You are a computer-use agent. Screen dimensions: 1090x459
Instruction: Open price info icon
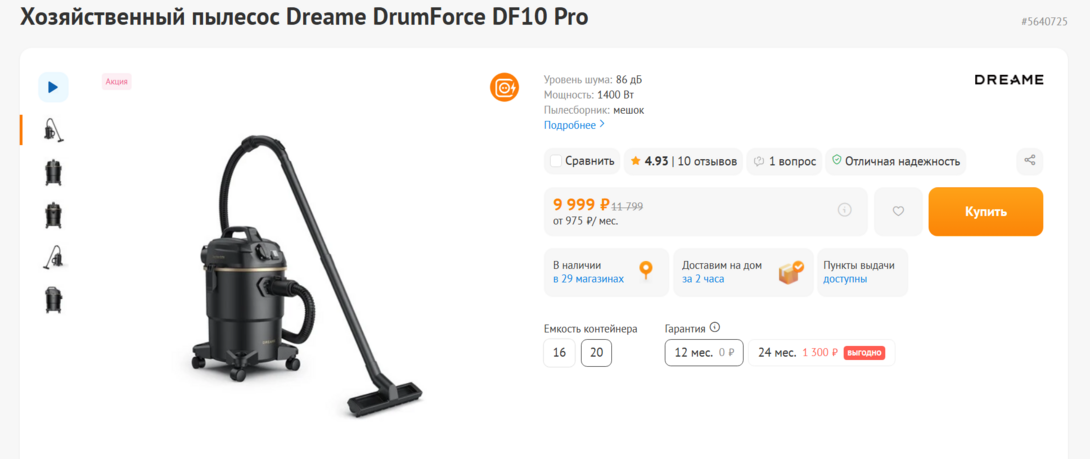coord(844,210)
